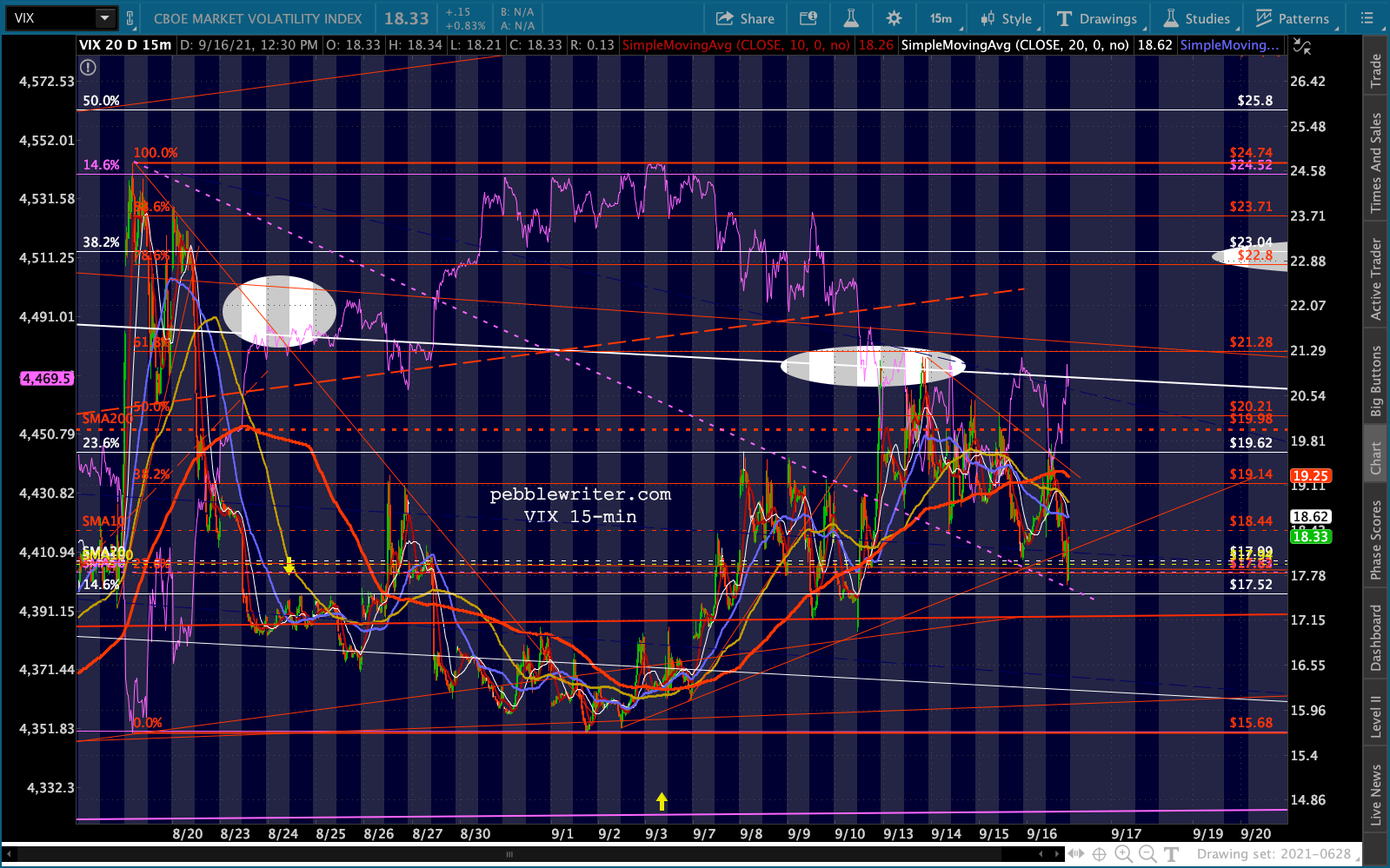Select the text drawing tool icon
This screenshot has height=868, width=1390.
1171,854
